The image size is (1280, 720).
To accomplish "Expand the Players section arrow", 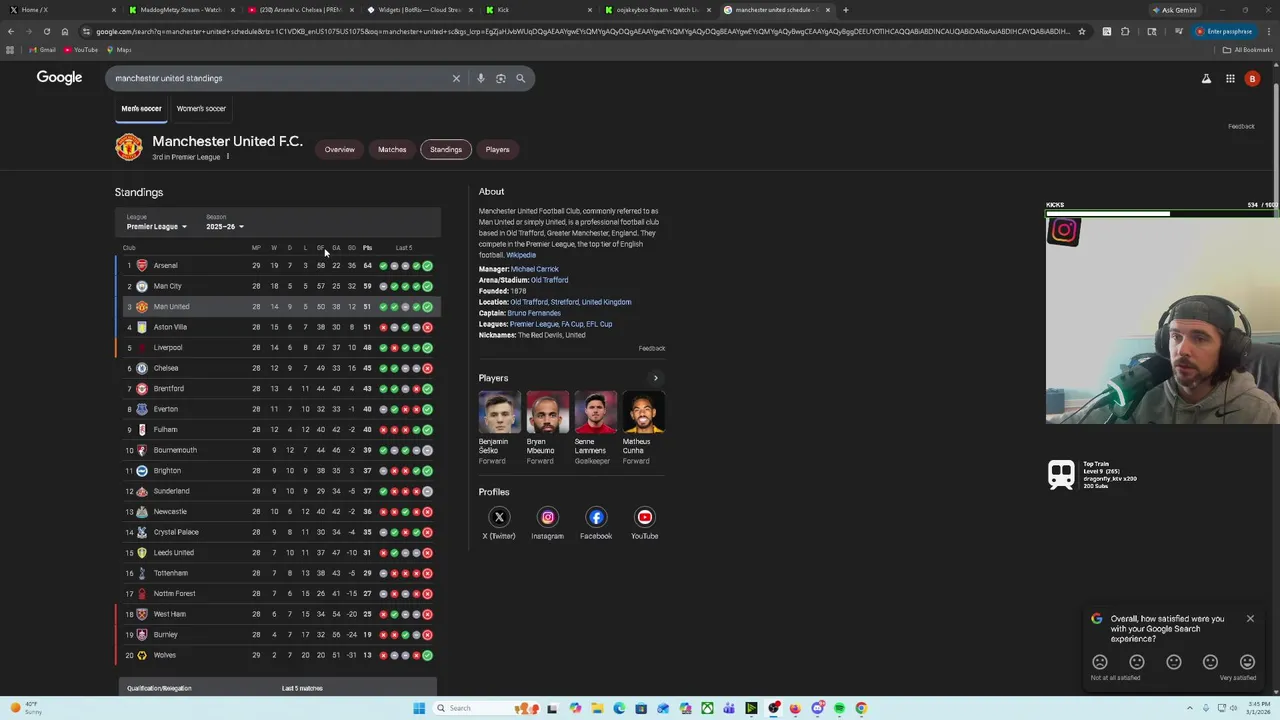I will [x=656, y=378].
